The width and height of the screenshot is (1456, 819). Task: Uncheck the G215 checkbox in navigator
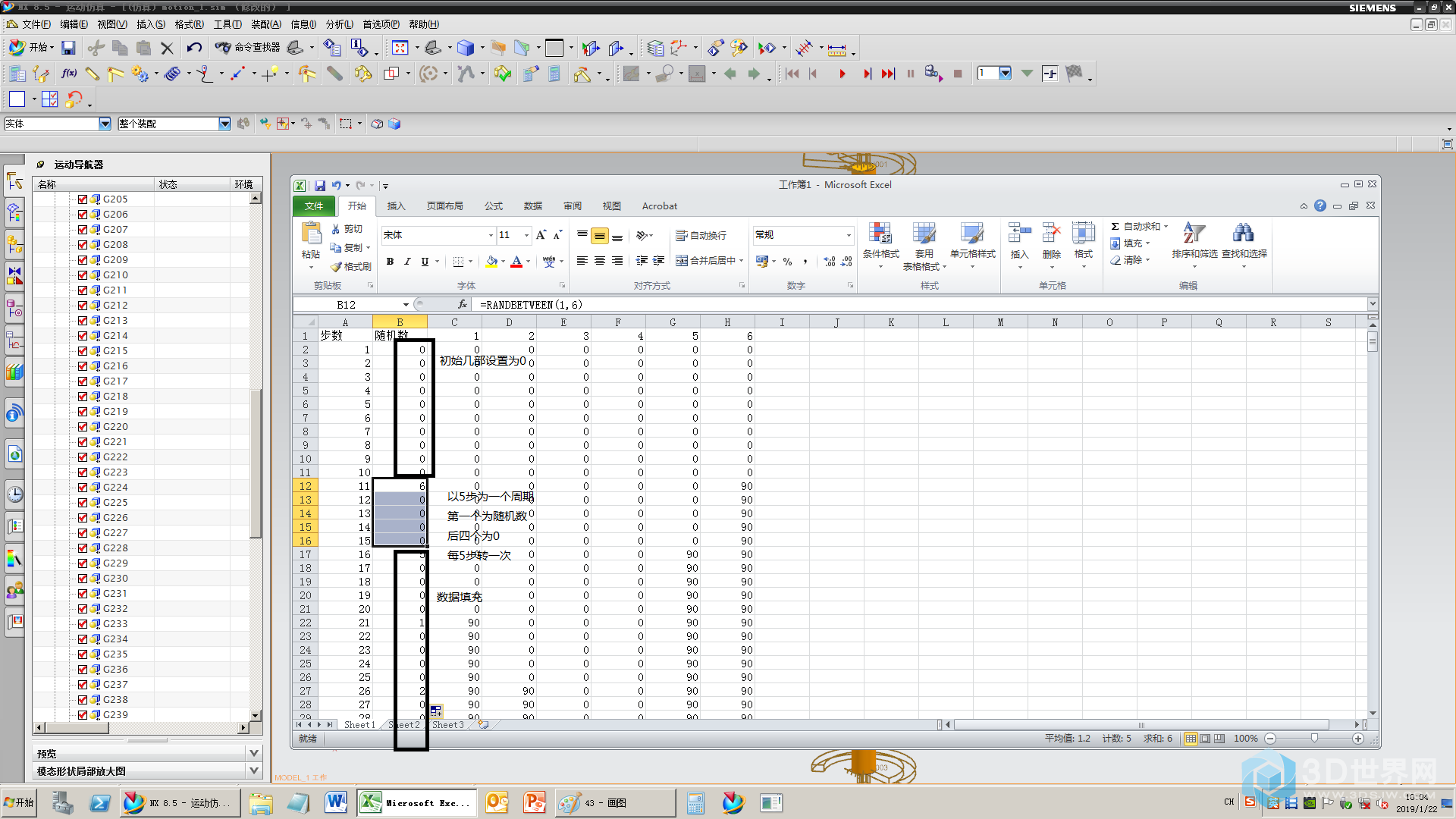point(83,350)
